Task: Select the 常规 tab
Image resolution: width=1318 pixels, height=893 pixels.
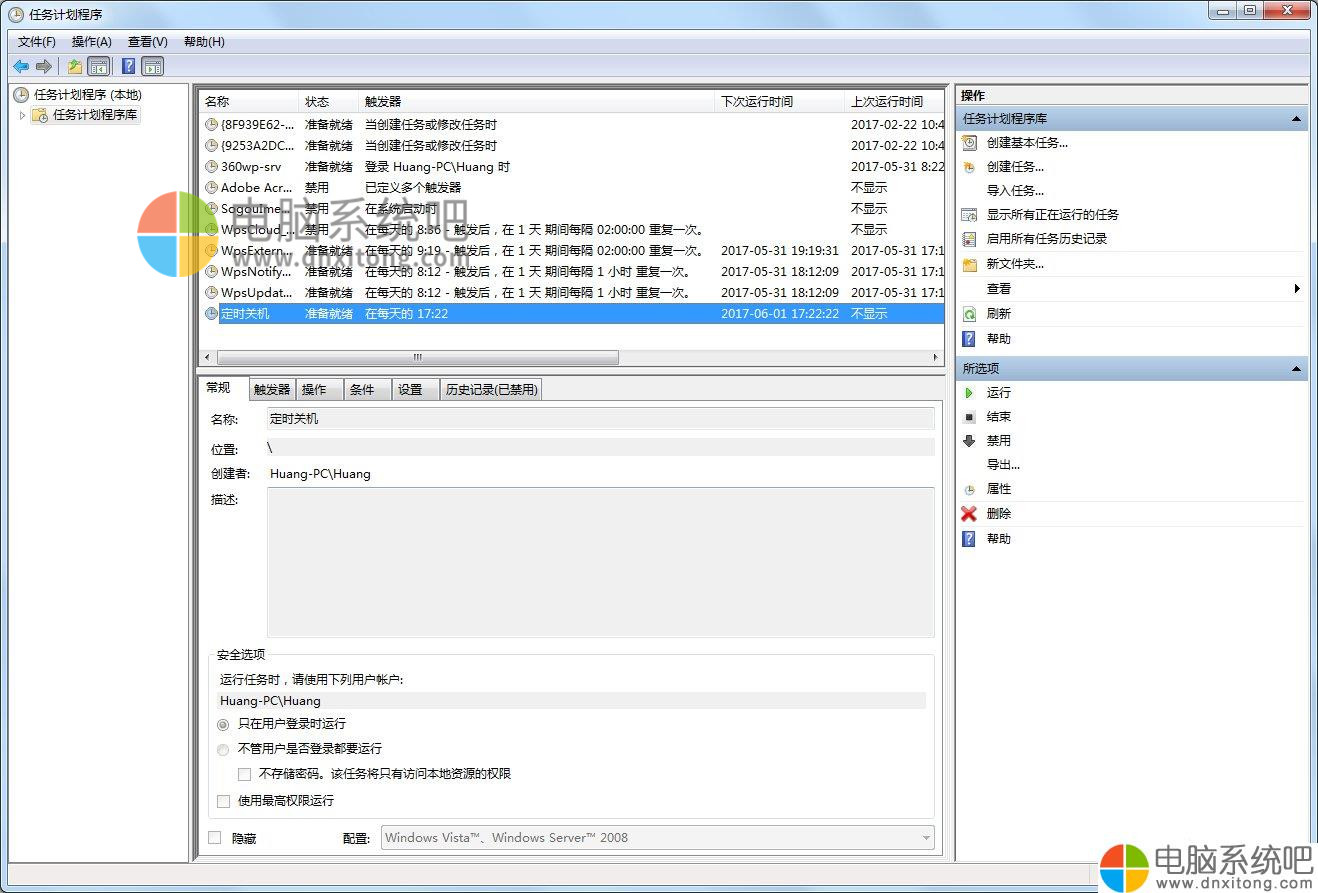Action: coord(221,388)
